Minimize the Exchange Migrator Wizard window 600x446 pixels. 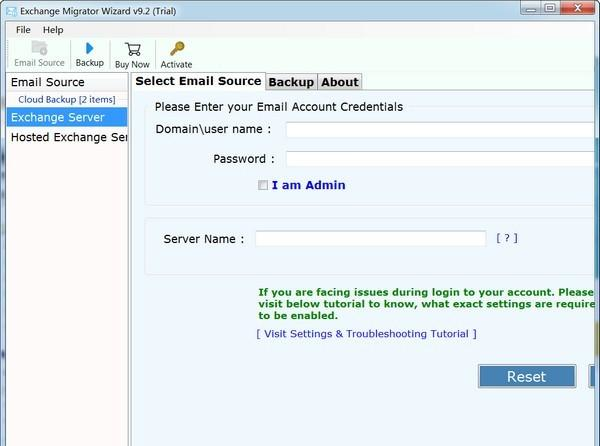coord(531,8)
